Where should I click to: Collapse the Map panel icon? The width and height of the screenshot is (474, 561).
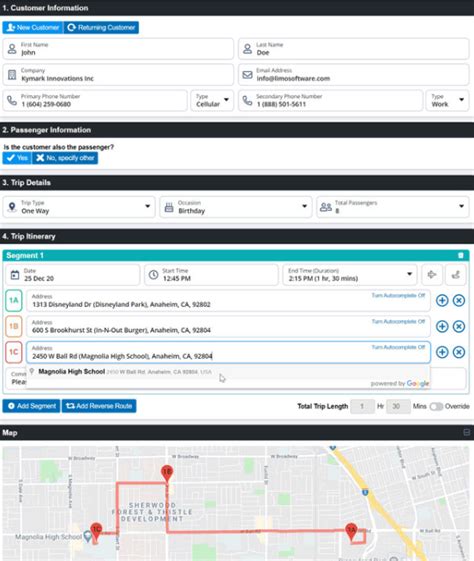466,433
